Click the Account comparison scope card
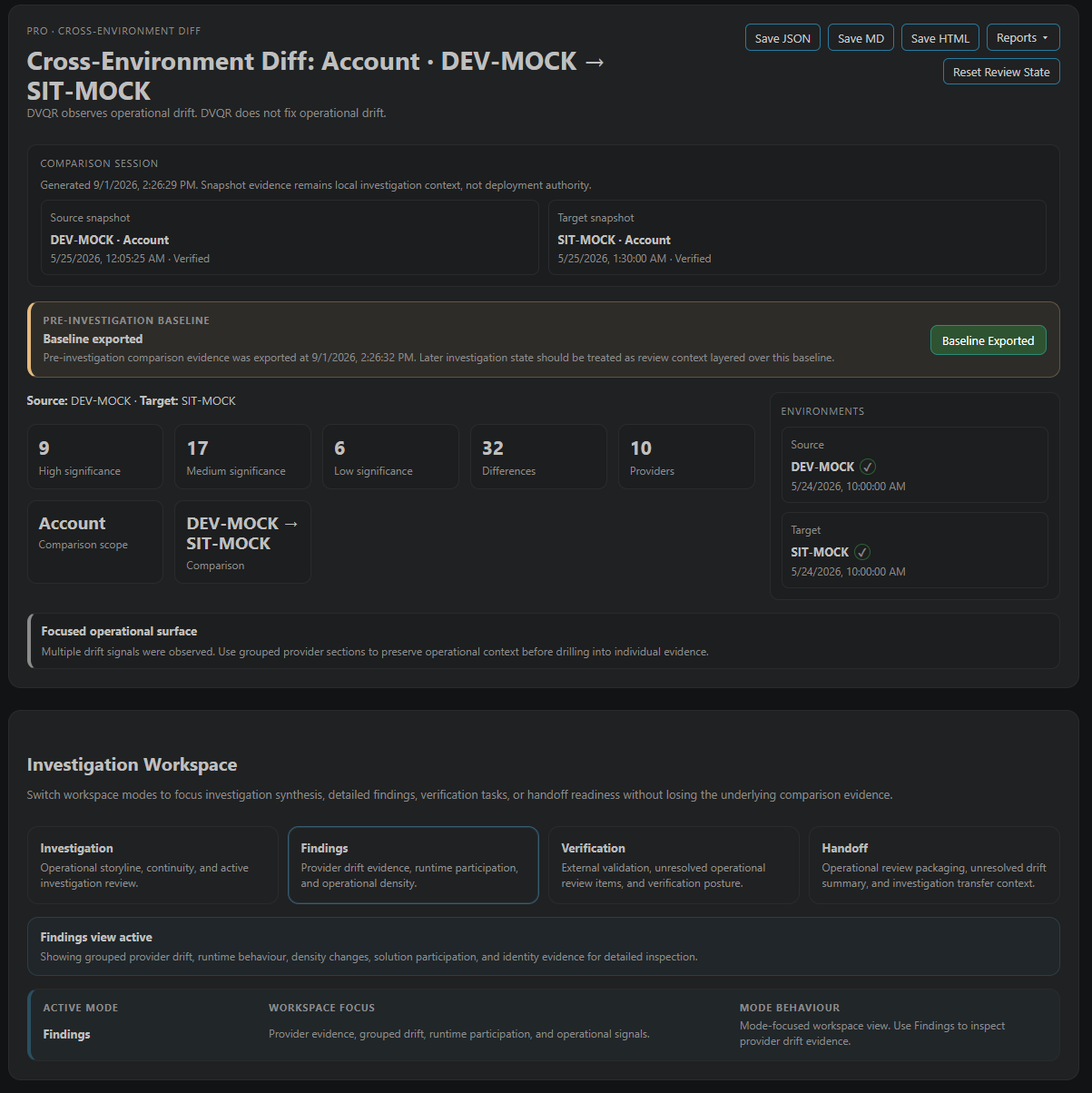 pyautogui.click(x=95, y=542)
